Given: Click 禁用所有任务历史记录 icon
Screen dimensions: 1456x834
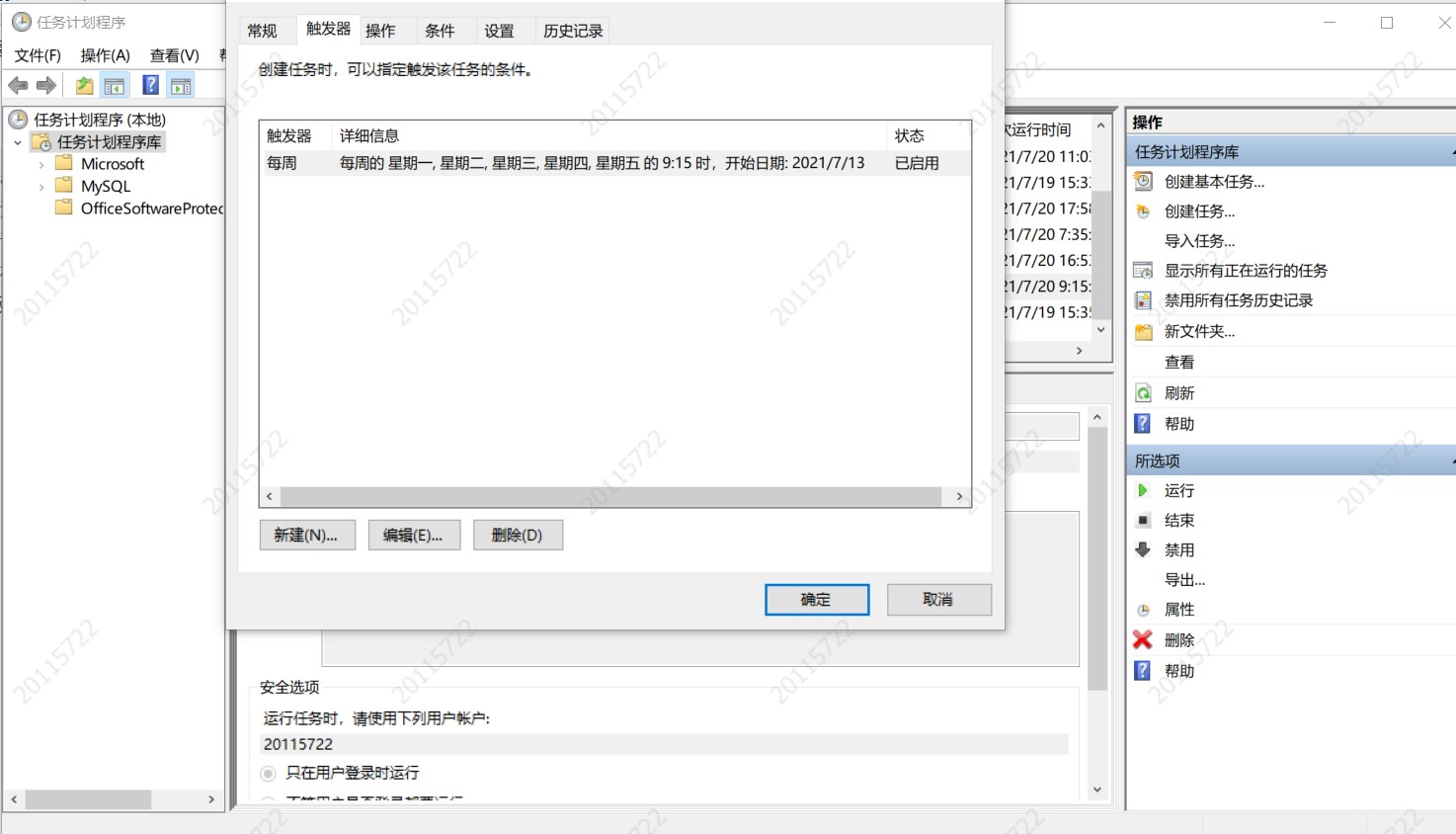Looking at the screenshot, I should (1143, 300).
